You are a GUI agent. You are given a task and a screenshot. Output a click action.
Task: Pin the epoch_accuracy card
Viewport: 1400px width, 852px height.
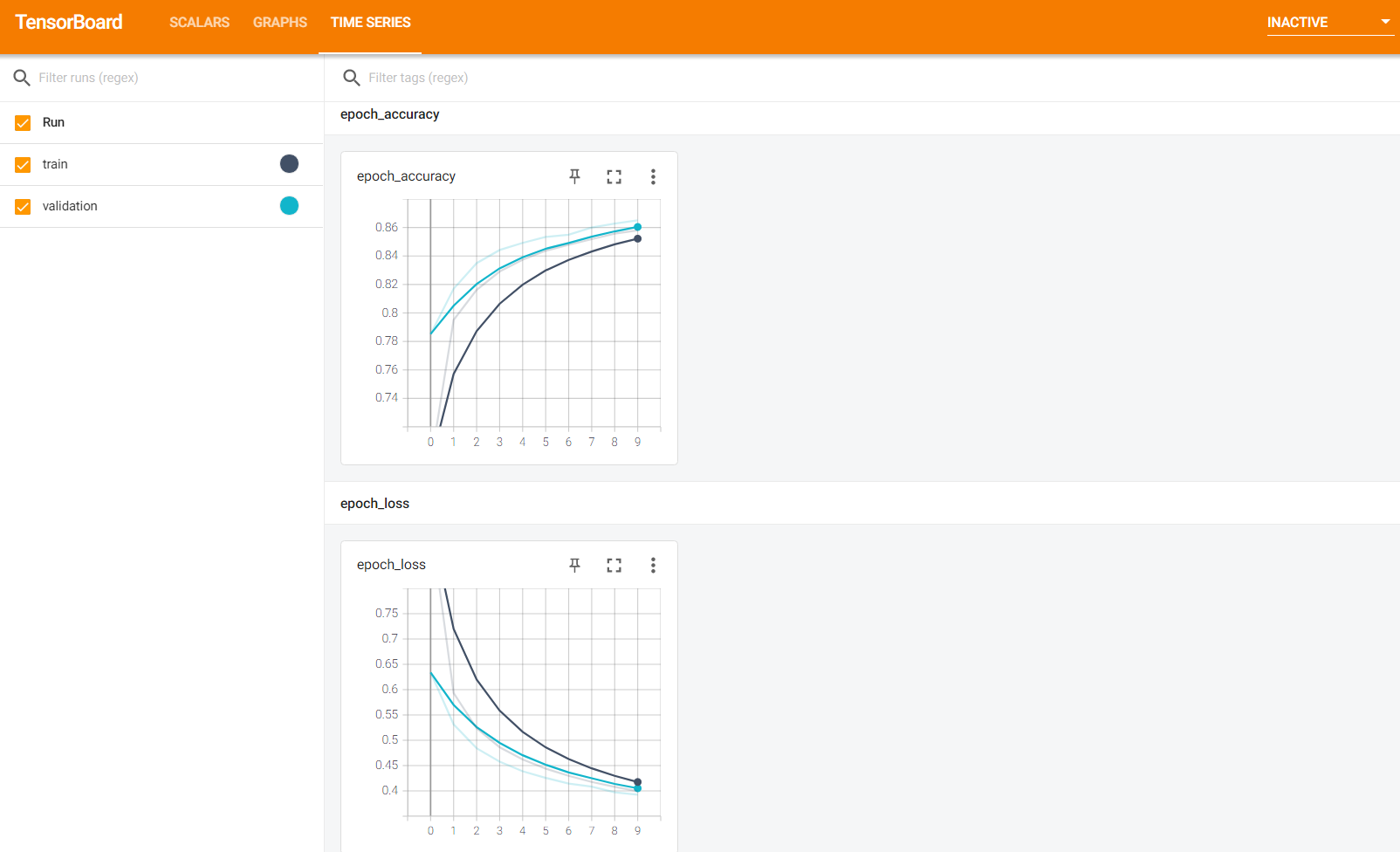[574, 176]
